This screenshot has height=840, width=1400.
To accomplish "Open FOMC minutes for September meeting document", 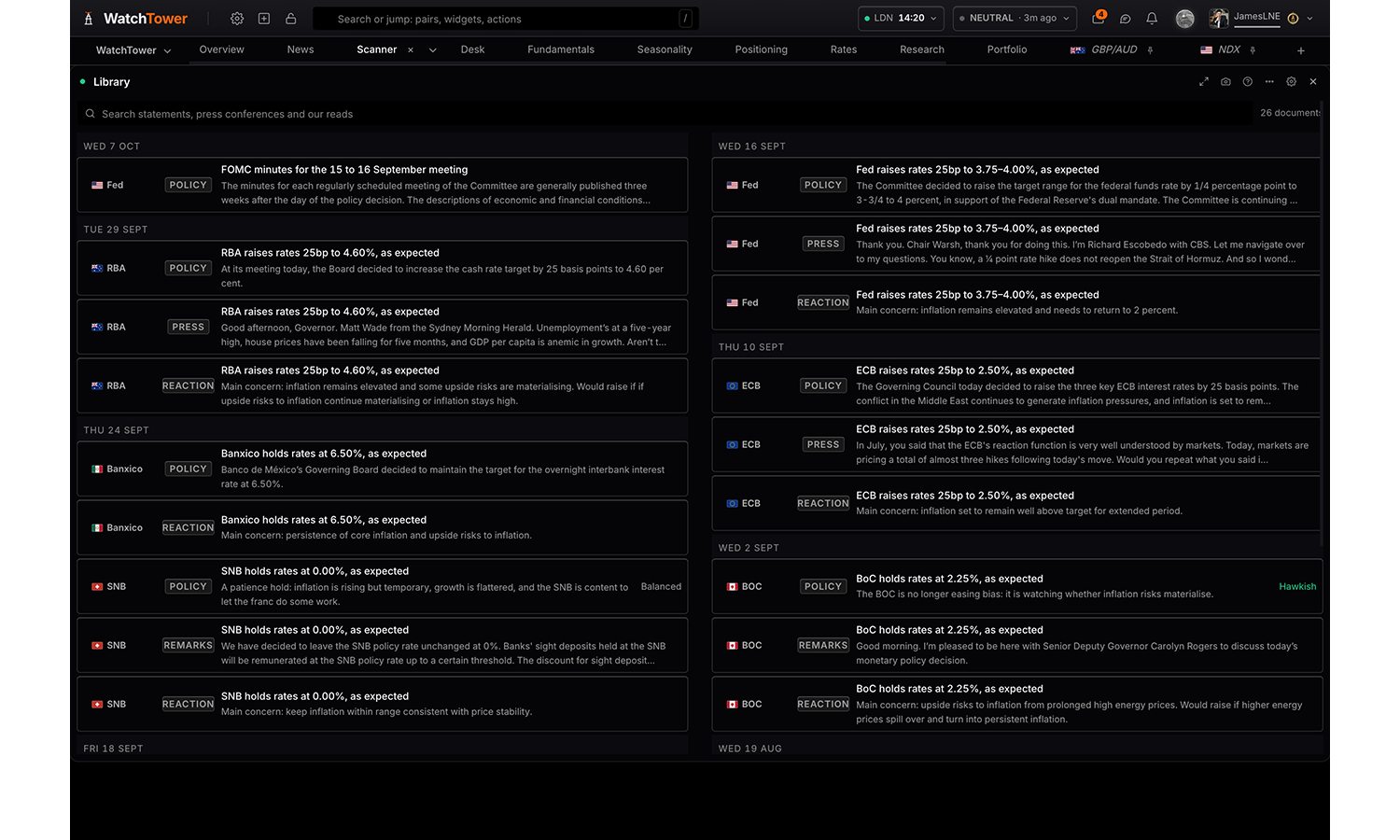I will point(383,185).
